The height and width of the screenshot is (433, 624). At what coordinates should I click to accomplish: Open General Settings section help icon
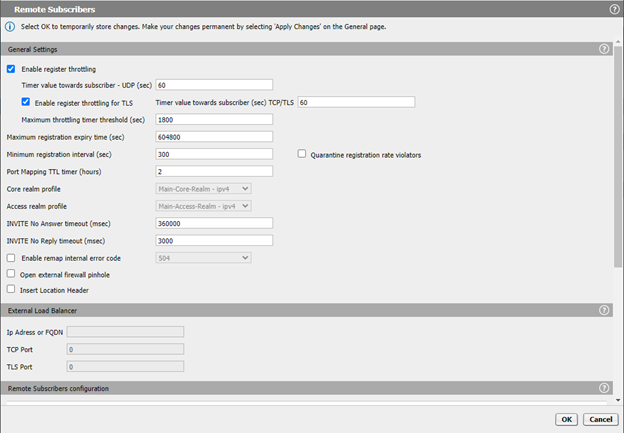coord(604,49)
